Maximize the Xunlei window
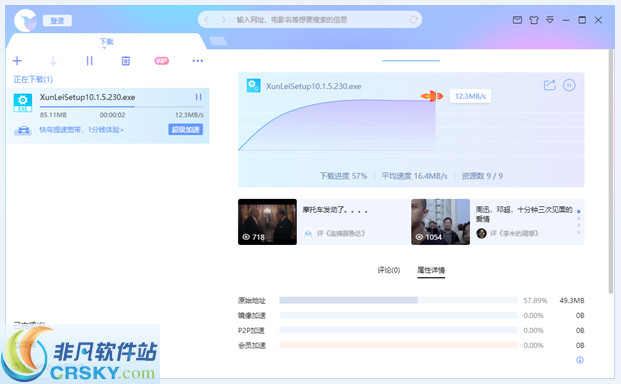Screen dimensions: 621x384 point(582,20)
